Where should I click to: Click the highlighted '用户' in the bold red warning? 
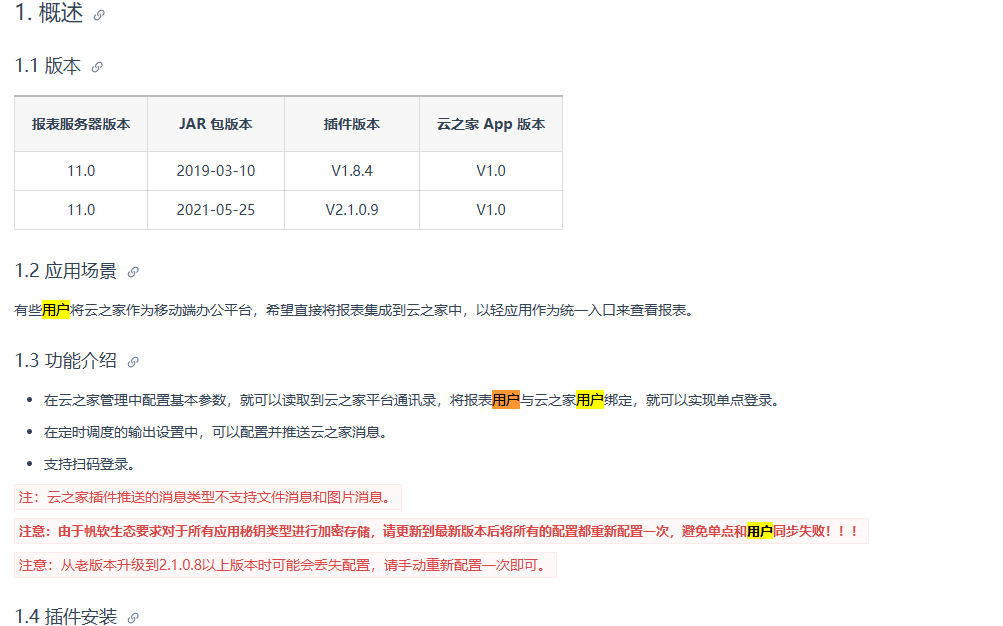point(760,531)
